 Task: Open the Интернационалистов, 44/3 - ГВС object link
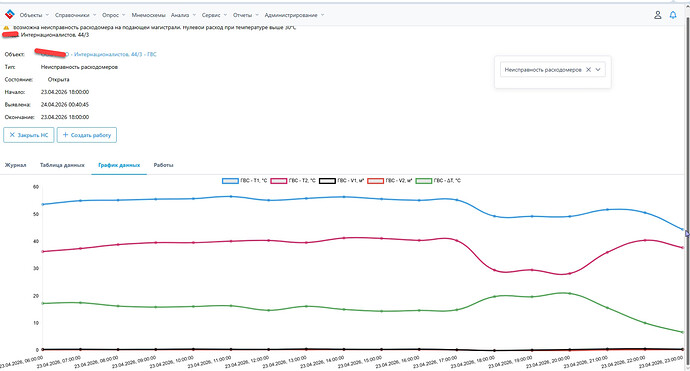(x=115, y=55)
